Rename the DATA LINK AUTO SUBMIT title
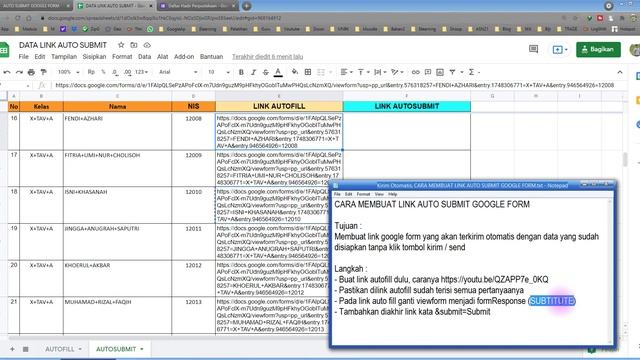 tap(63, 45)
